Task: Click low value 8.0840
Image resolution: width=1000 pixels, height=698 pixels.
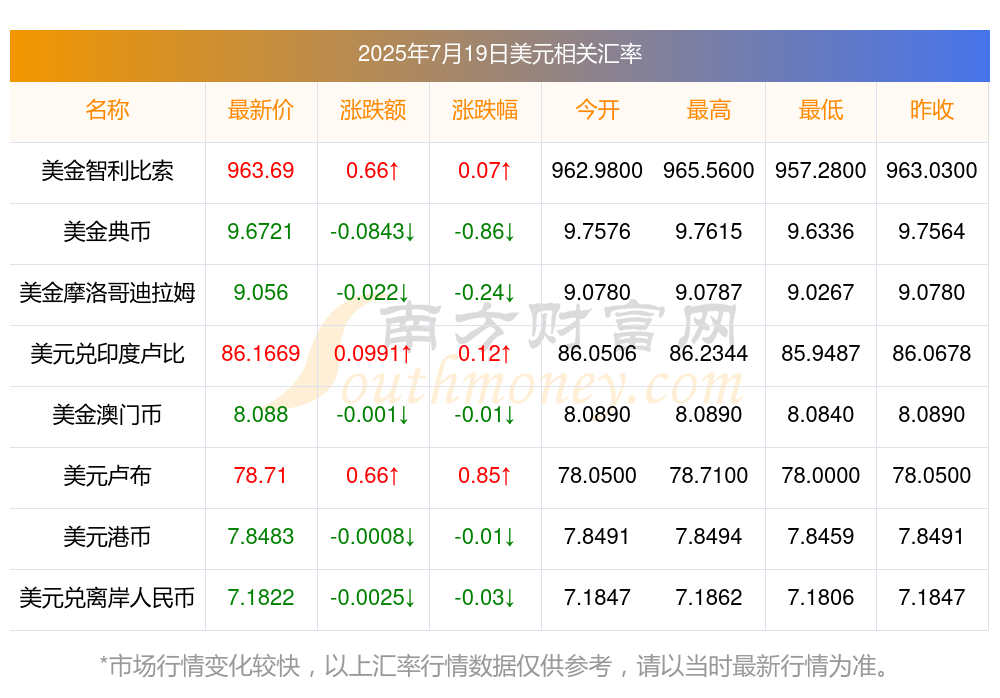Action: coord(821,414)
